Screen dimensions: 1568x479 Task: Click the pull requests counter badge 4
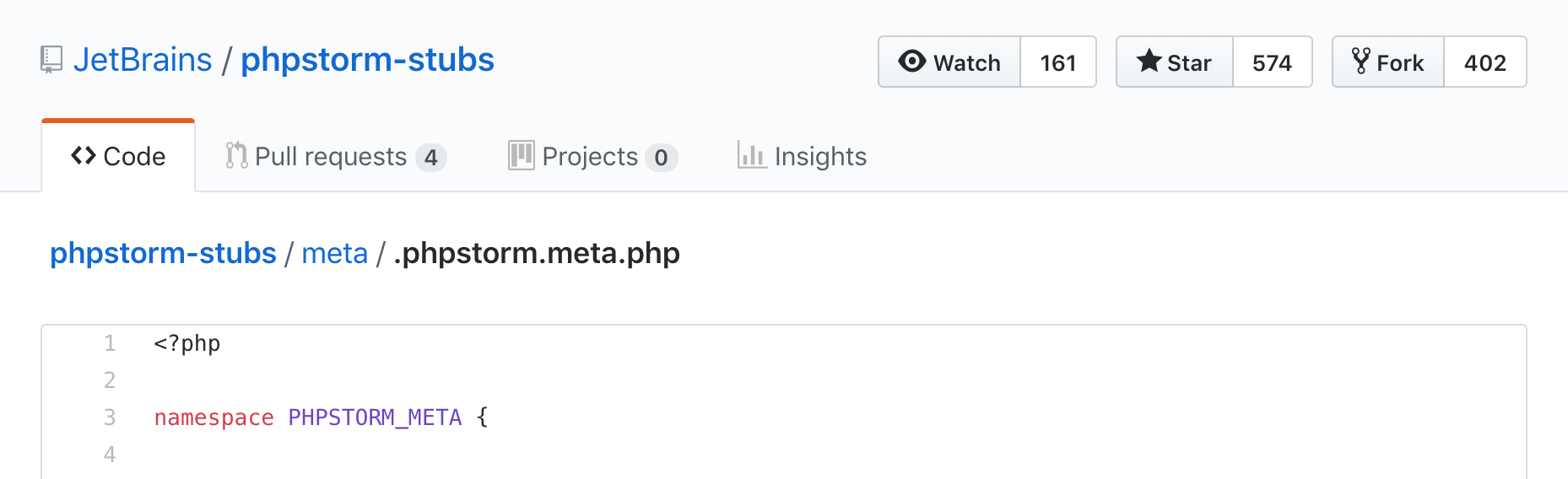click(x=431, y=158)
